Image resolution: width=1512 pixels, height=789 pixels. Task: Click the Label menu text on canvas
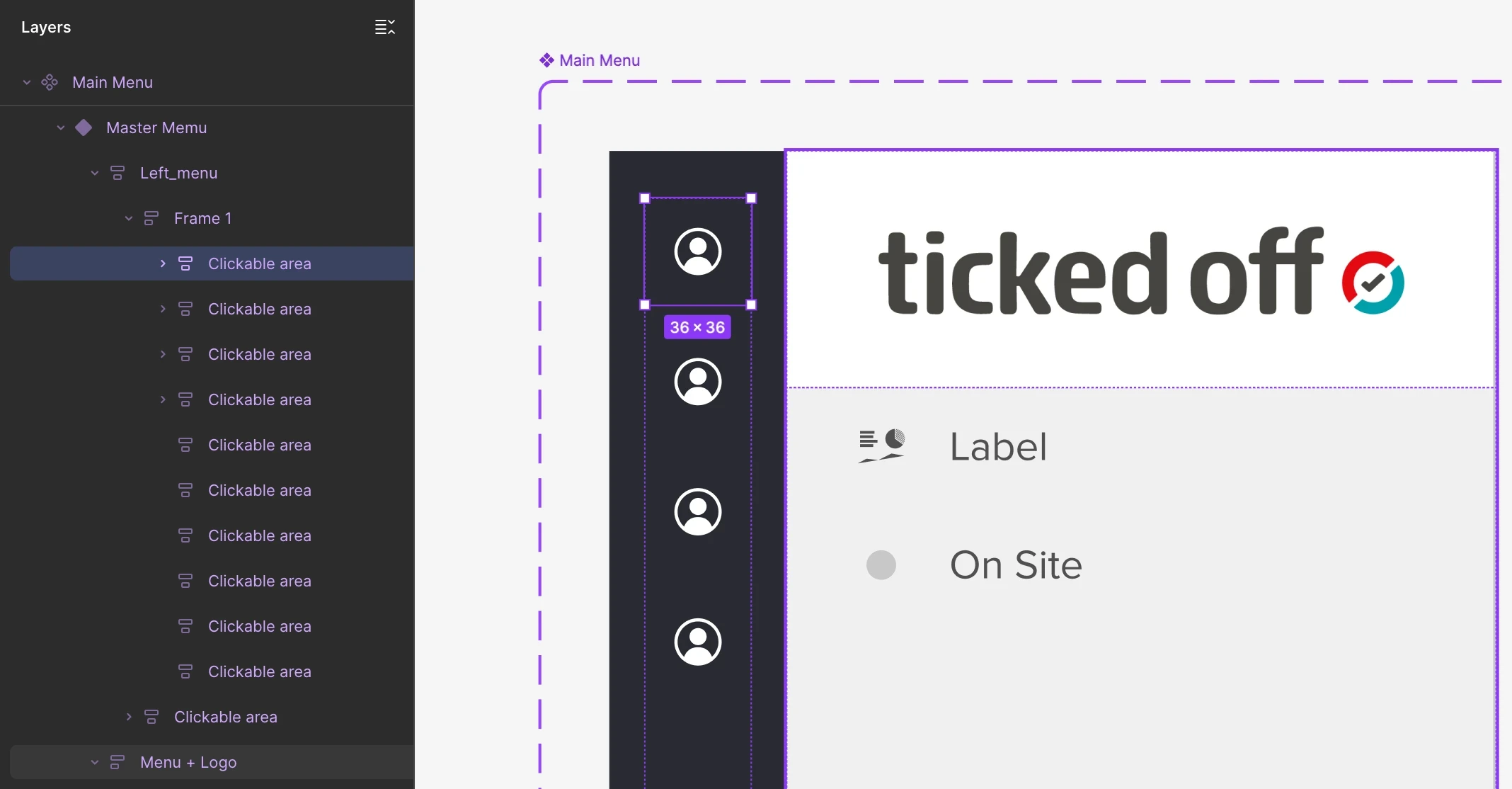(x=998, y=447)
